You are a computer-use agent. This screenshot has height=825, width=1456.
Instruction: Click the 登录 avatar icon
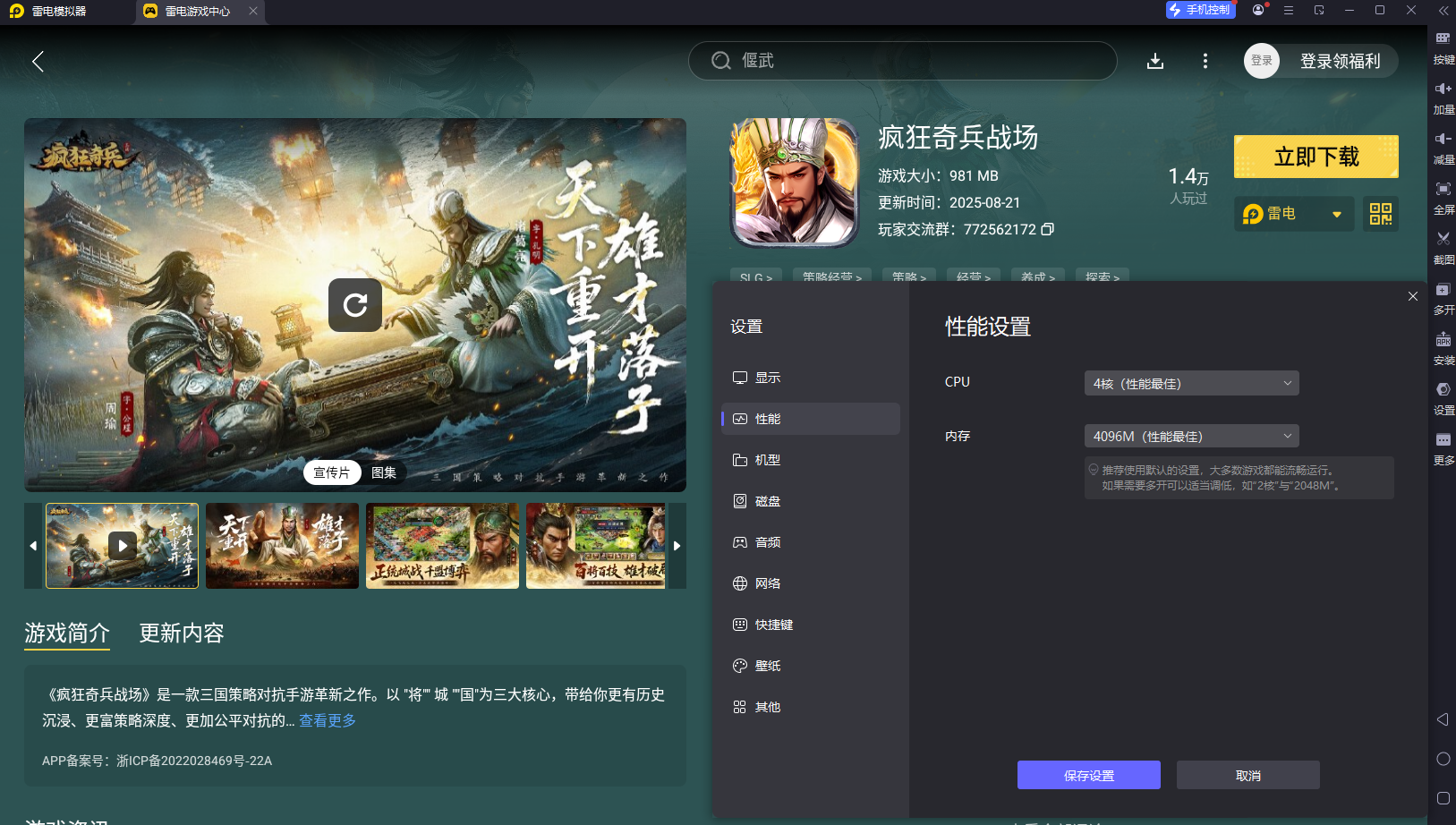(x=1262, y=61)
